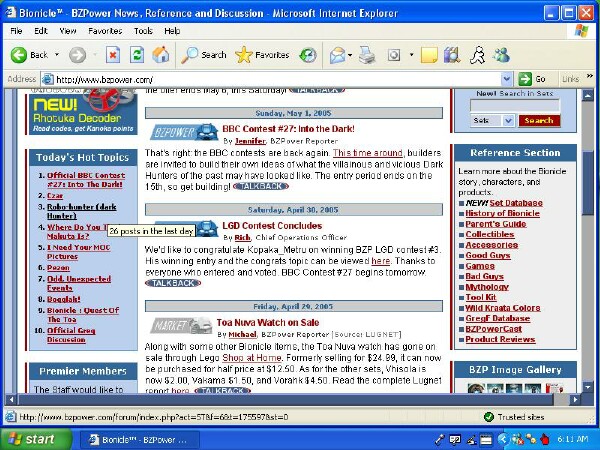Viewport: 600px width, 450px height.
Task: Click the Bionicle BZPower taskbar button
Action: point(139,440)
